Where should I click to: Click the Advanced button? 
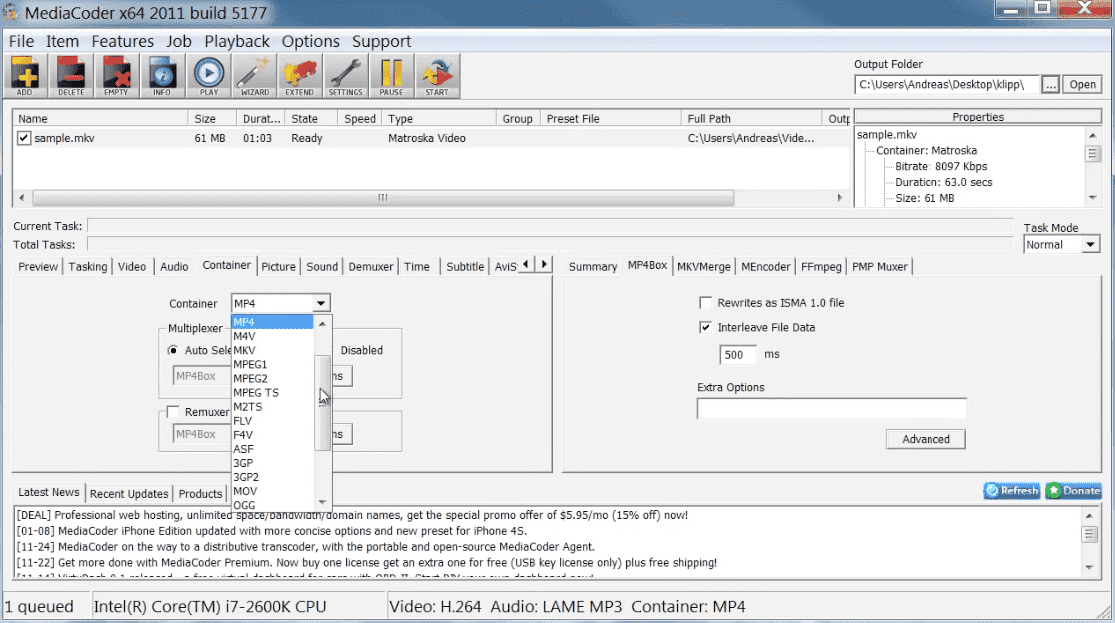[925, 439]
